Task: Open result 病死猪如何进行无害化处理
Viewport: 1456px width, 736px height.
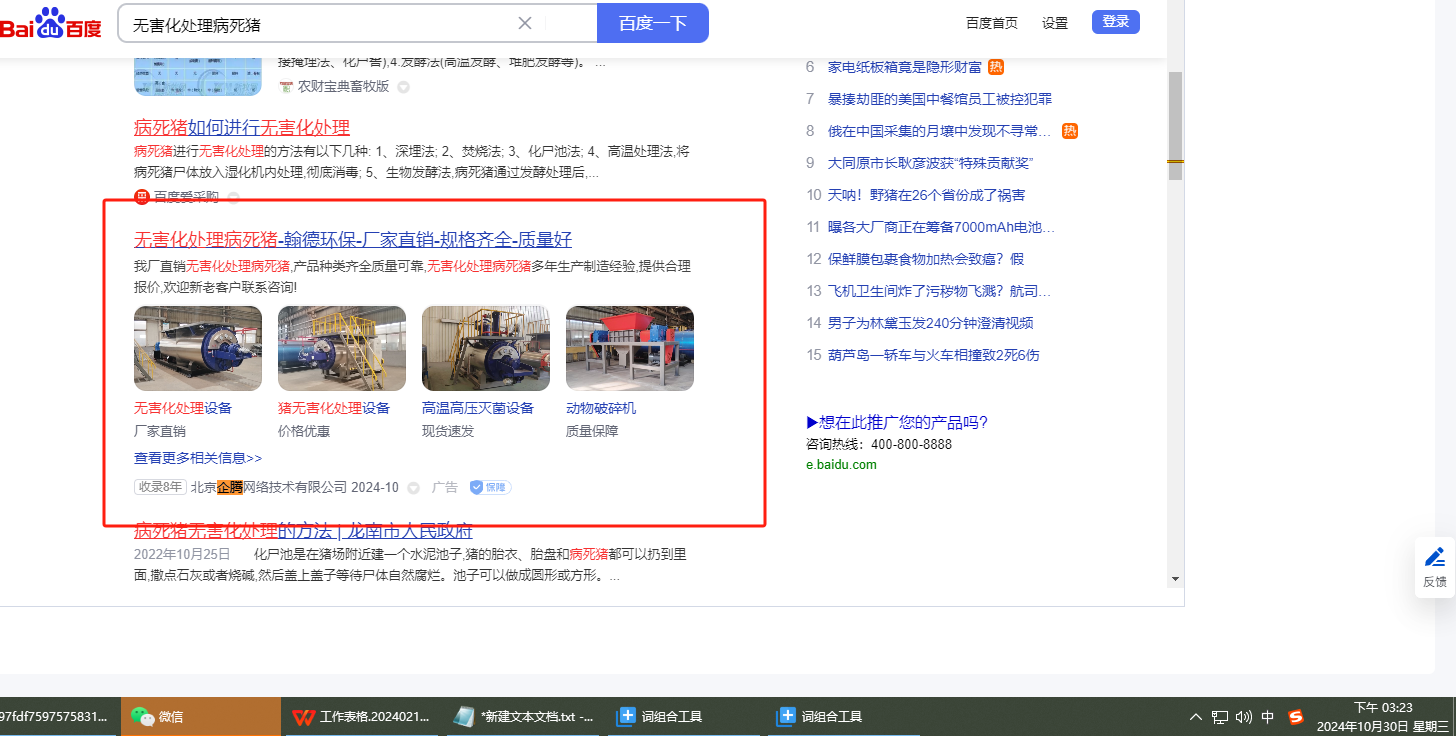Action: pos(242,127)
